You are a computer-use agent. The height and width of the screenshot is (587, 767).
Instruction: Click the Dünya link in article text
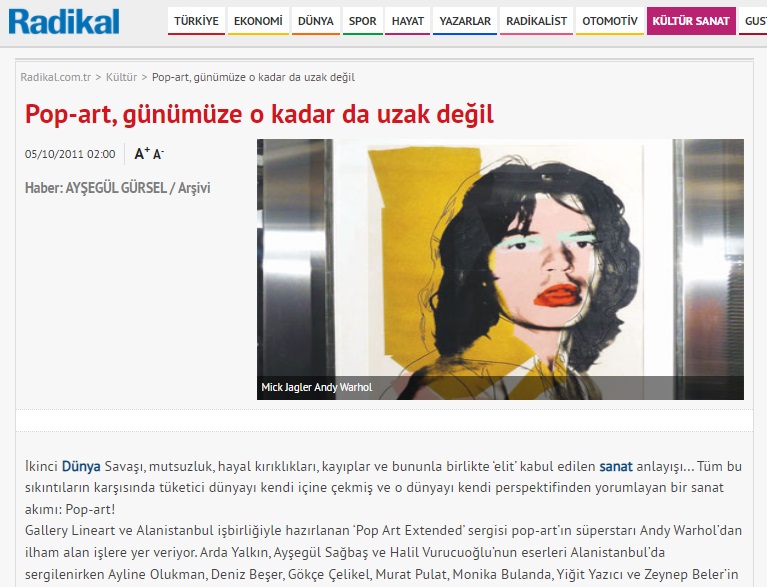[x=81, y=466]
